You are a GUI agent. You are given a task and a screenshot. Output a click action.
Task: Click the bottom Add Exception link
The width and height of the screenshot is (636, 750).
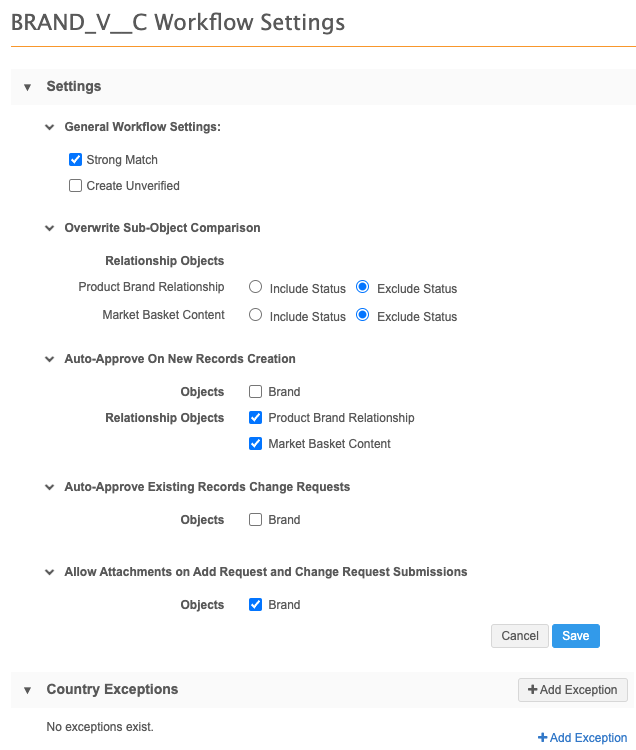click(582, 738)
